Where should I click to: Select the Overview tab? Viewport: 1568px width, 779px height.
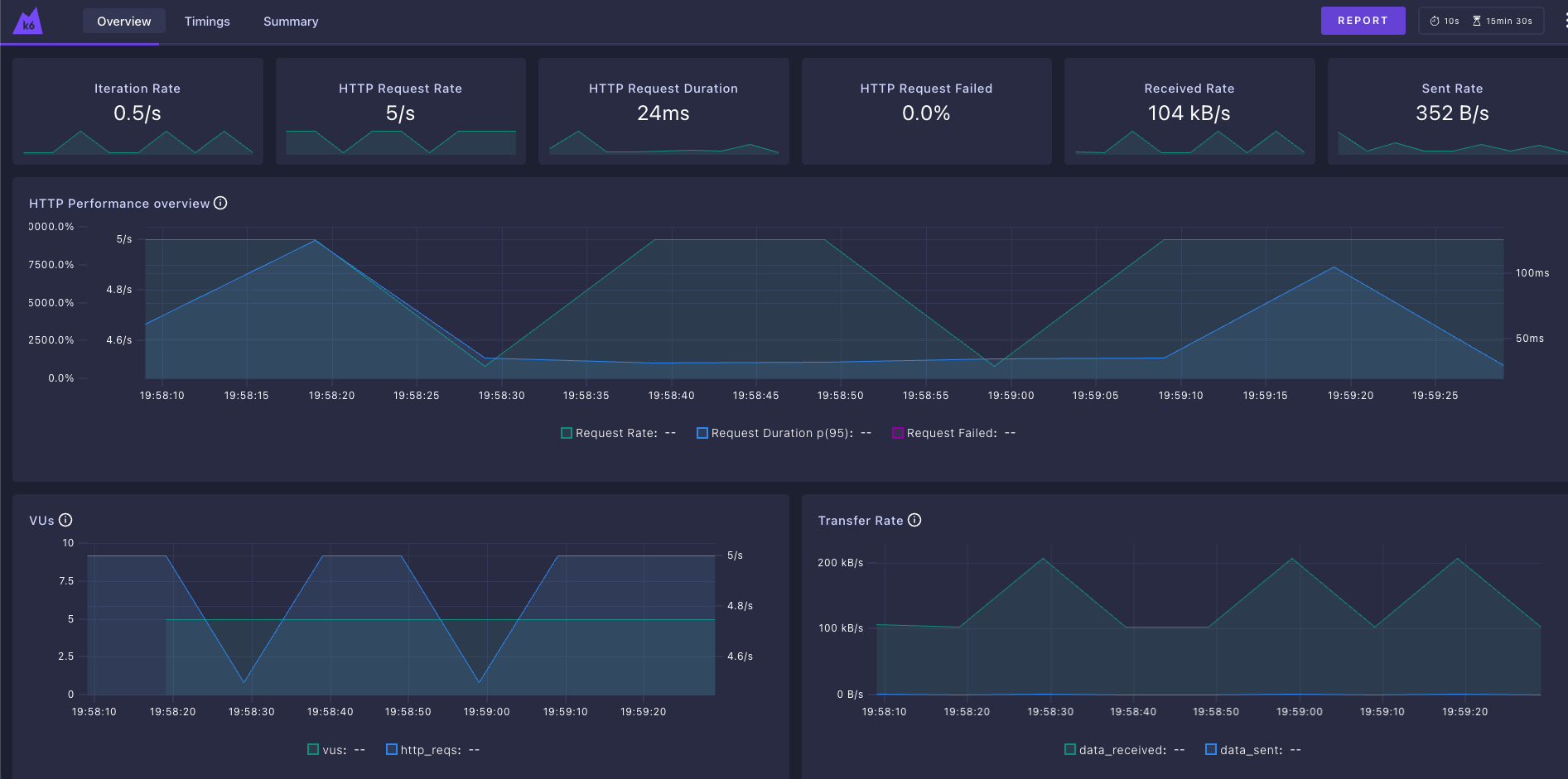(x=123, y=21)
